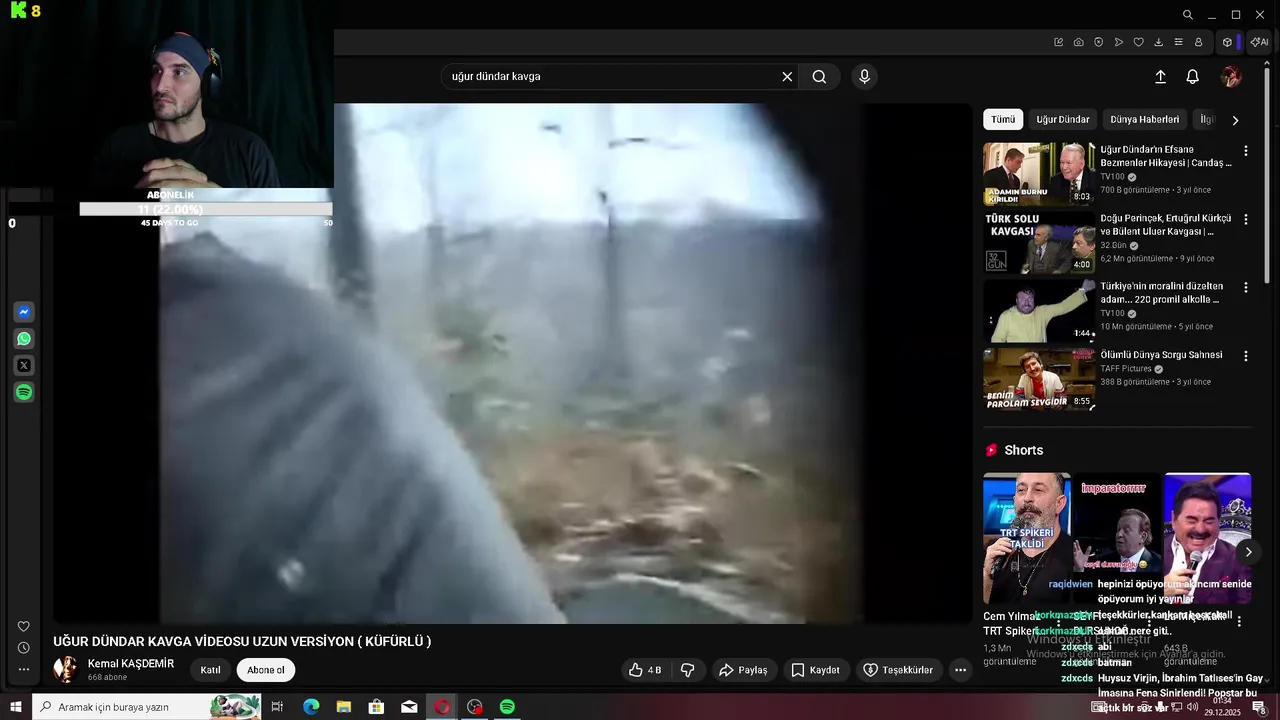The width and height of the screenshot is (1280, 720).
Task: Dislike the video with the thumbs-down button
Action: [688, 670]
